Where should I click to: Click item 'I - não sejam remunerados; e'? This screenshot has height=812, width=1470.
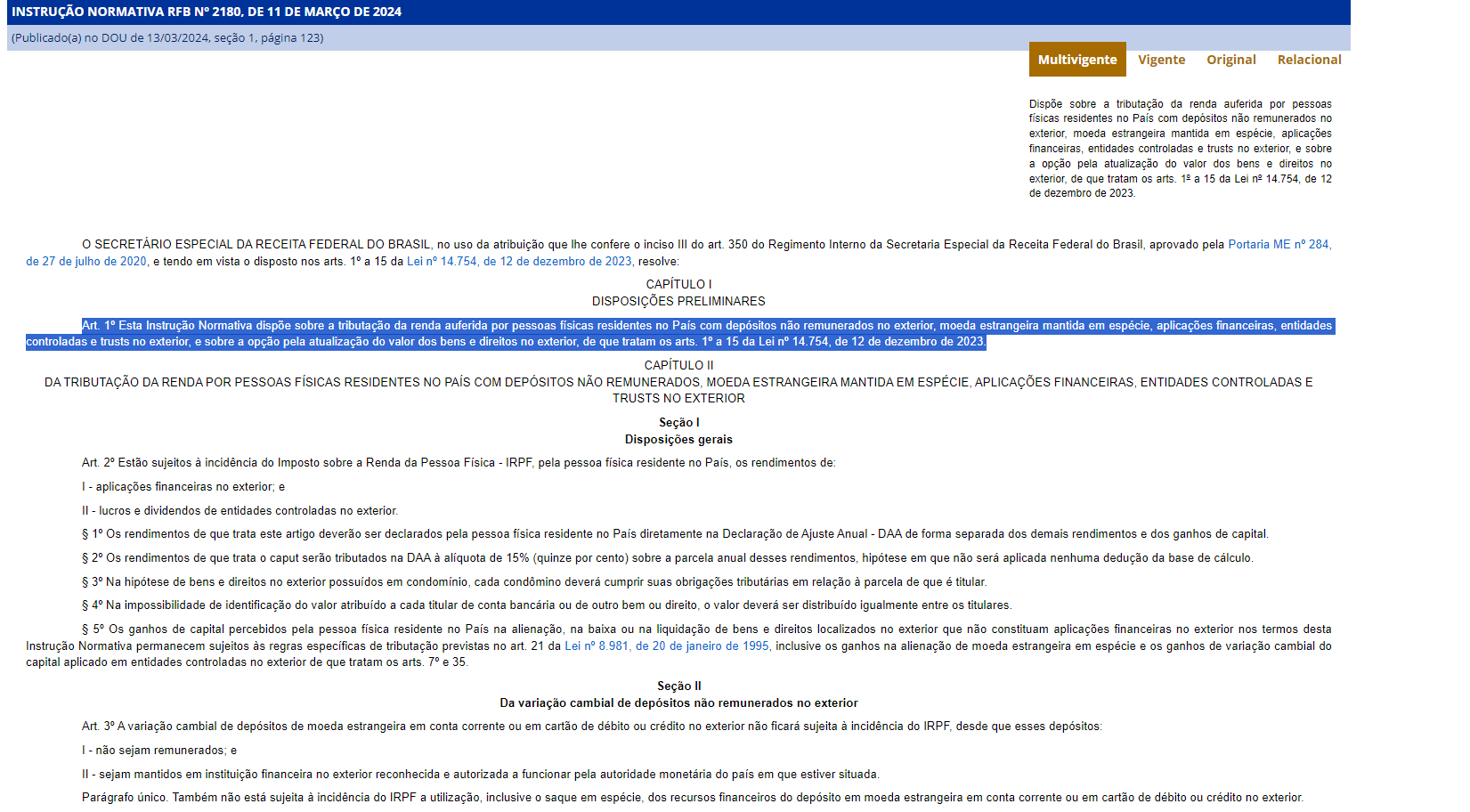pyautogui.click(x=159, y=750)
